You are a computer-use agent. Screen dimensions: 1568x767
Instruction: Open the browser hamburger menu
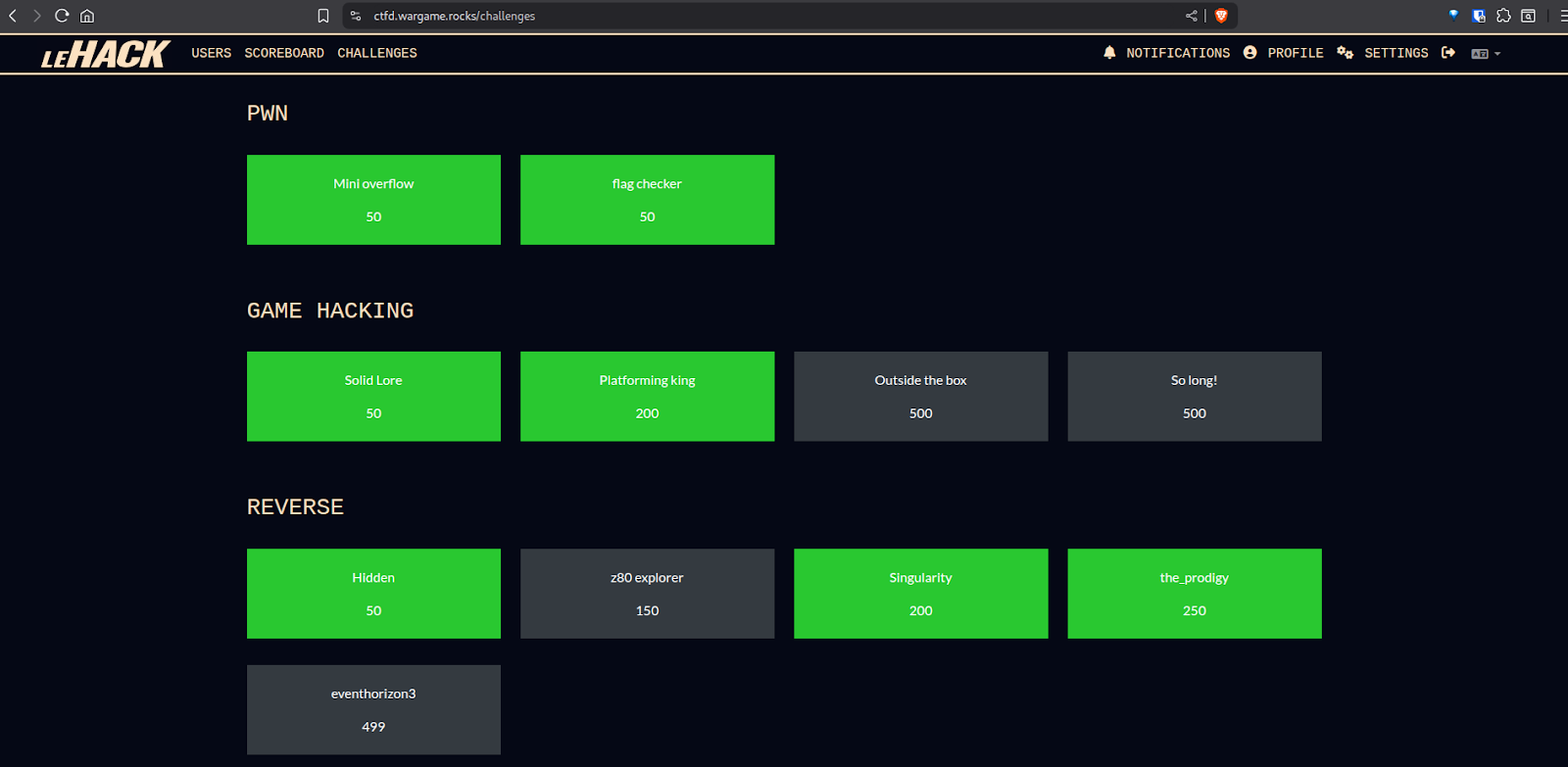coord(1563,16)
